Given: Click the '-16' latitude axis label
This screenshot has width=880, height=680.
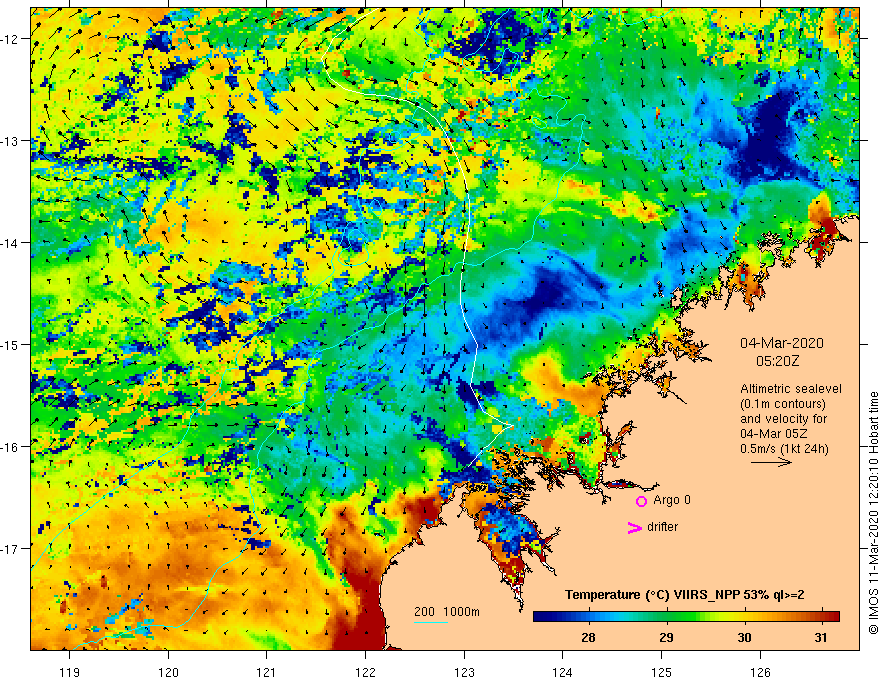Looking at the screenshot, I should click(10, 447).
